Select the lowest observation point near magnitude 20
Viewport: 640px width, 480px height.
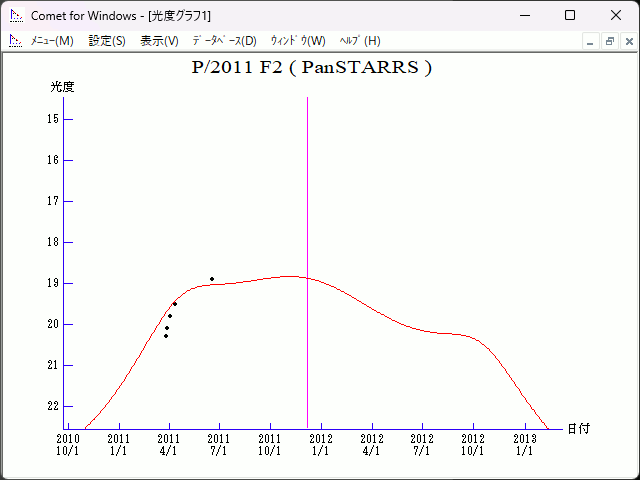click(x=166, y=336)
